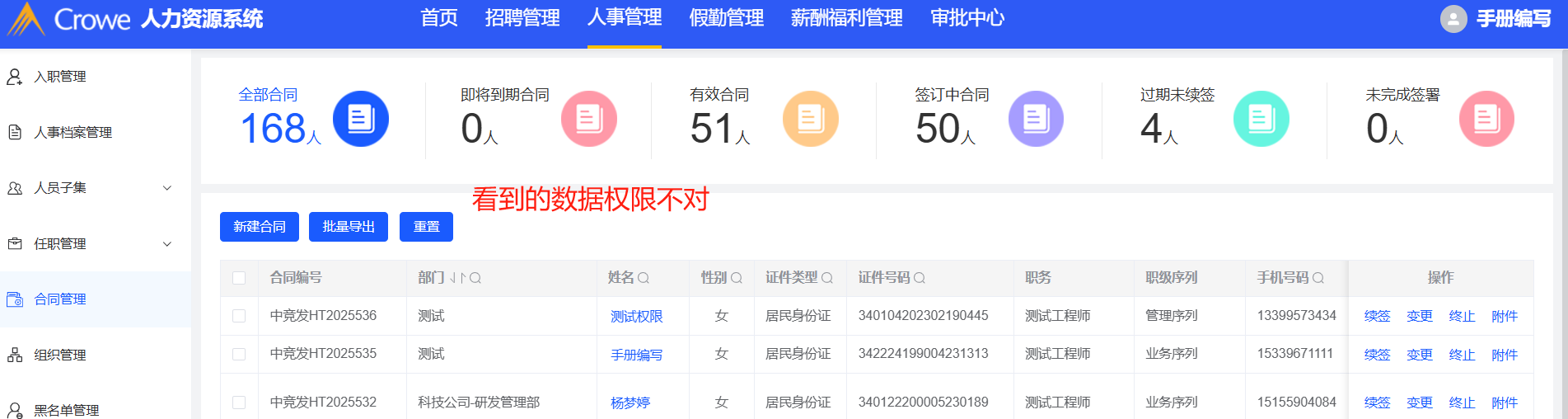Click 附件 for 中竞发HT2025532
The height and width of the screenshot is (419, 1568).
coord(1505,403)
